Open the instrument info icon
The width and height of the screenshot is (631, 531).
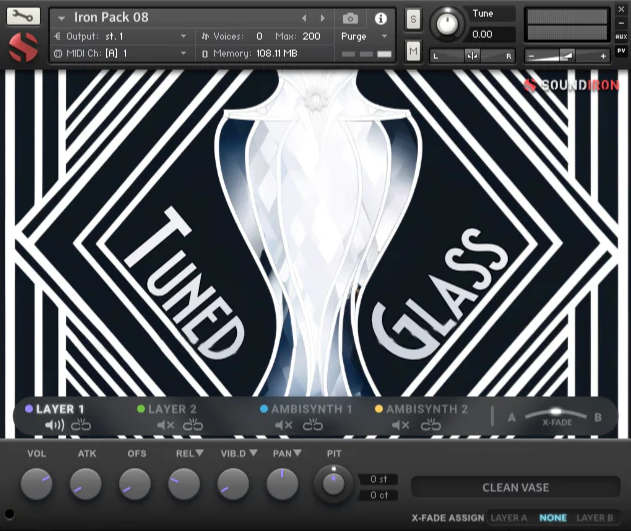pyautogui.click(x=380, y=18)
